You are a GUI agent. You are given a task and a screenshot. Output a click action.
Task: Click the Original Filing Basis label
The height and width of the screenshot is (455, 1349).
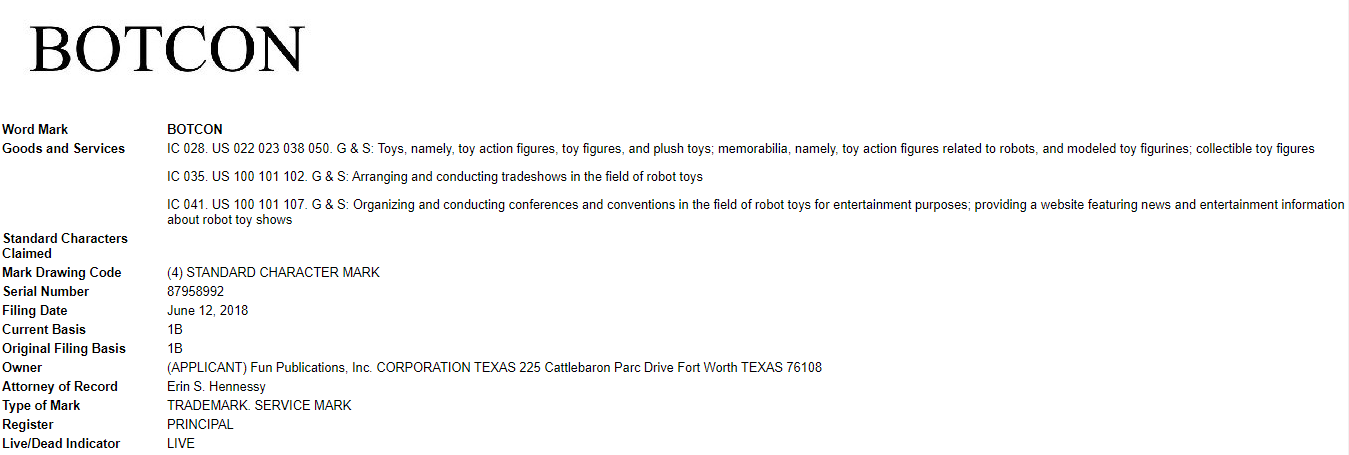[64, 348]
